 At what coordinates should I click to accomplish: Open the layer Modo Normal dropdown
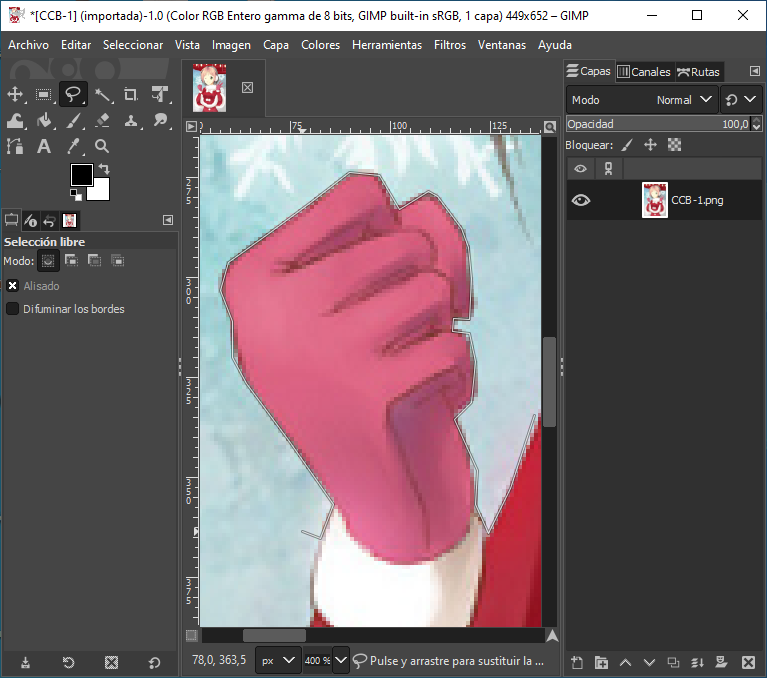642,100
